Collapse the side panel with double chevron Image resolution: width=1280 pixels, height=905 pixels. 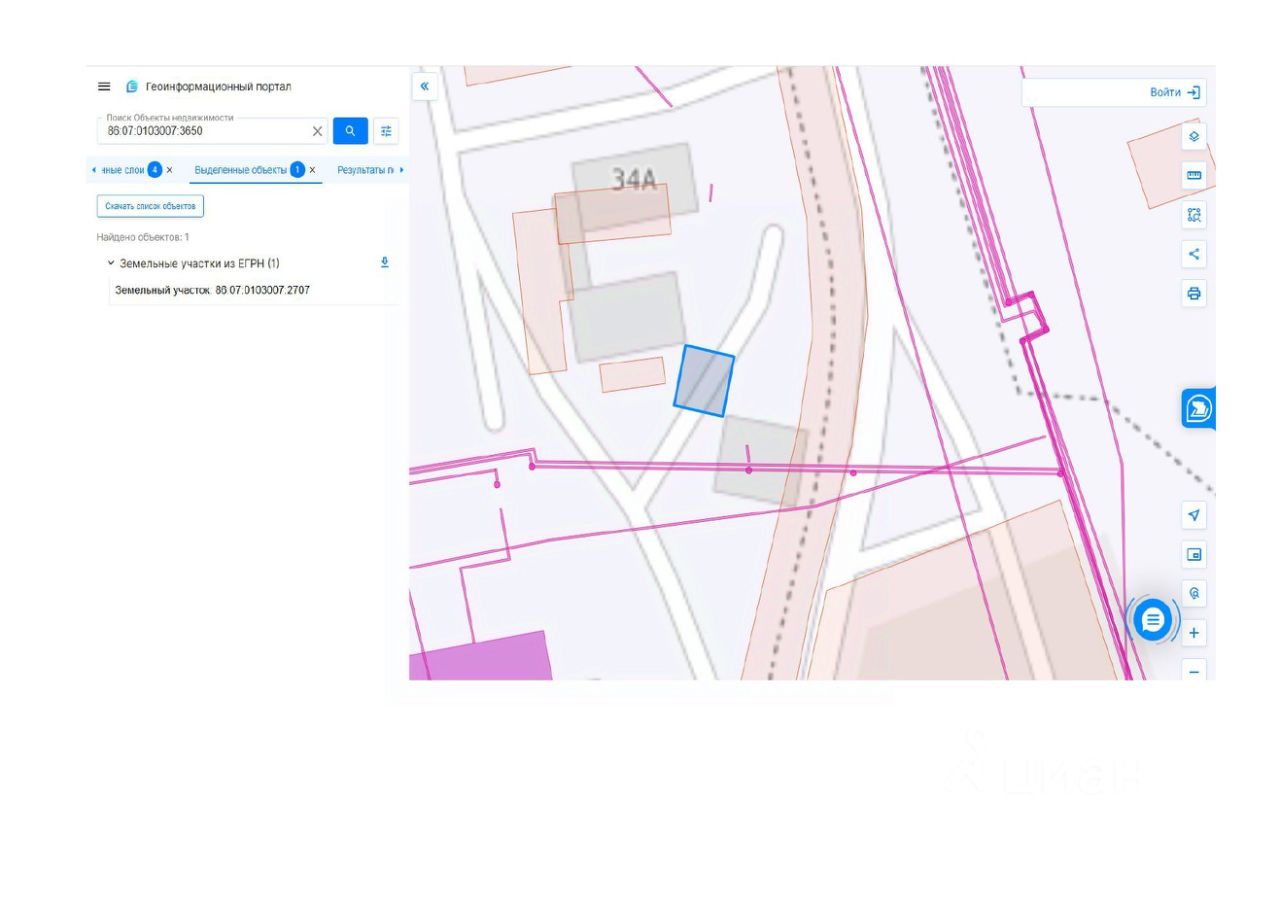coord(425,86)
